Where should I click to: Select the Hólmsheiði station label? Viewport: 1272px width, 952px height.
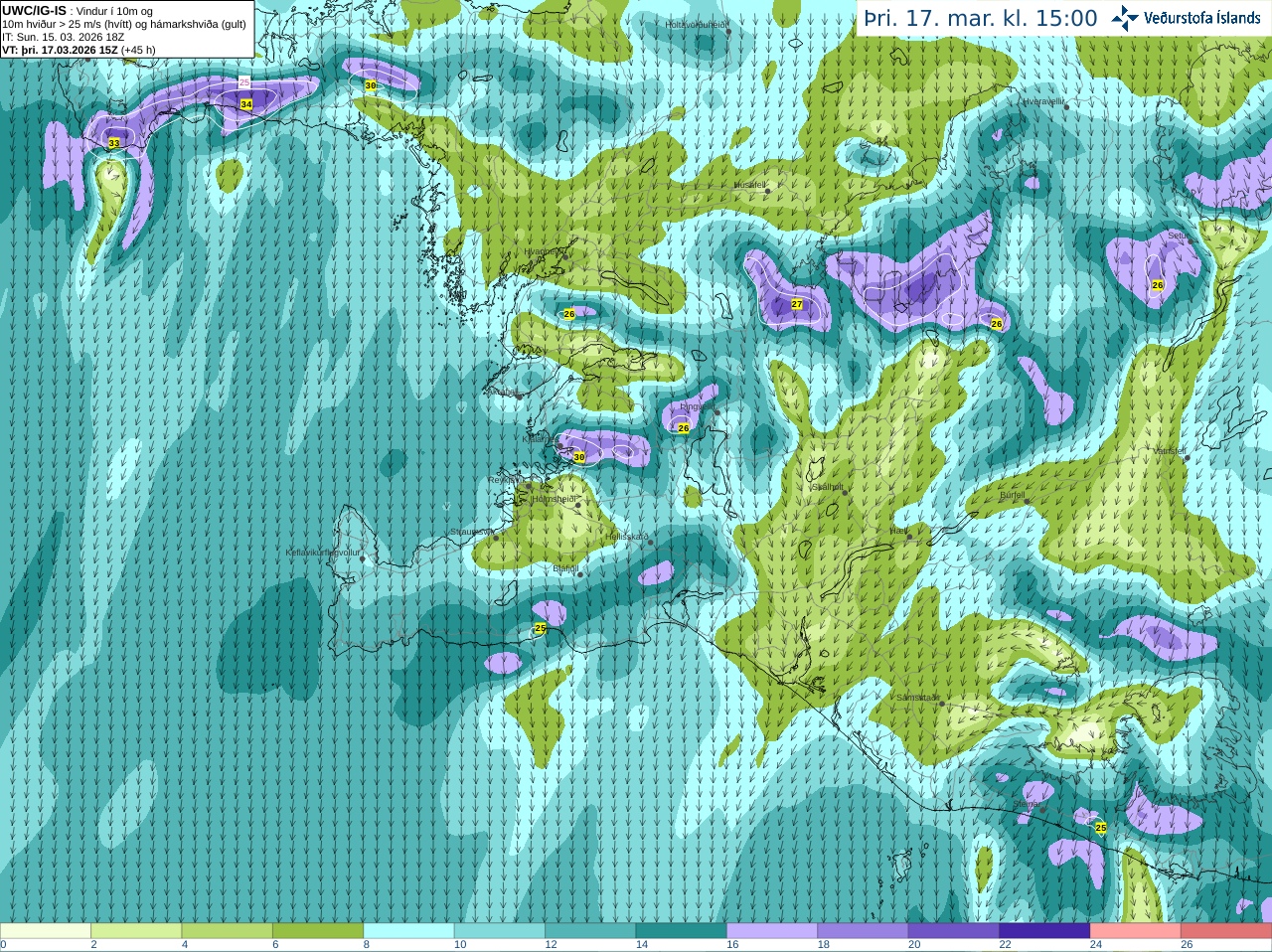click(x=555, y=500)
